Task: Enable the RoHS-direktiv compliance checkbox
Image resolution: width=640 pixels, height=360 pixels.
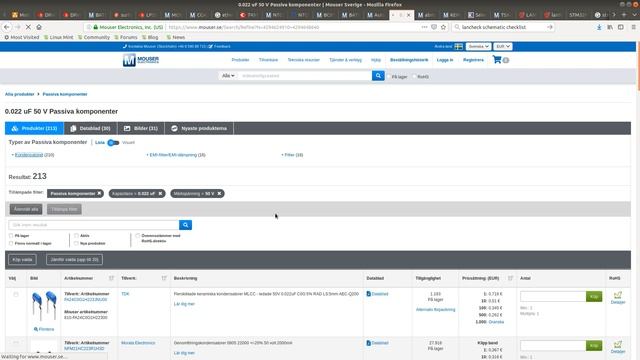Action: [x=138, y=236]
